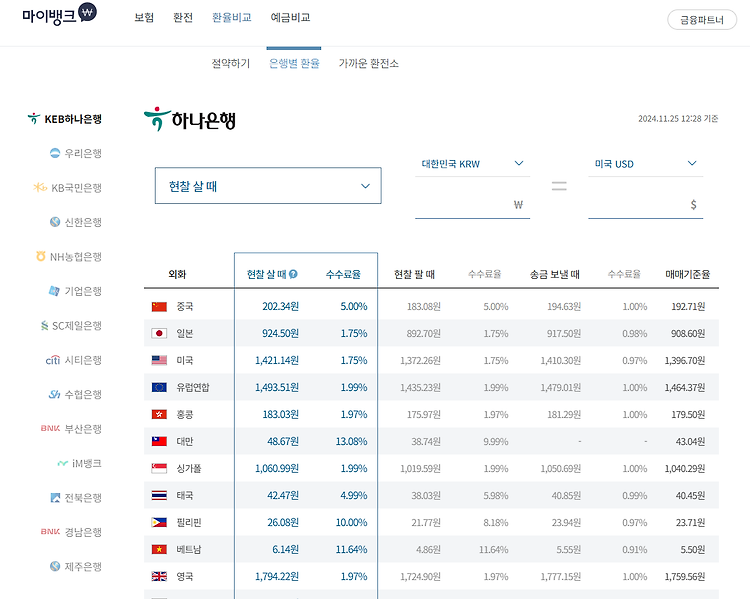This screenshot has height=599, width=750.
Task: Click the 전북은행 sidebar logo icon
Action: tap(55, 498)
